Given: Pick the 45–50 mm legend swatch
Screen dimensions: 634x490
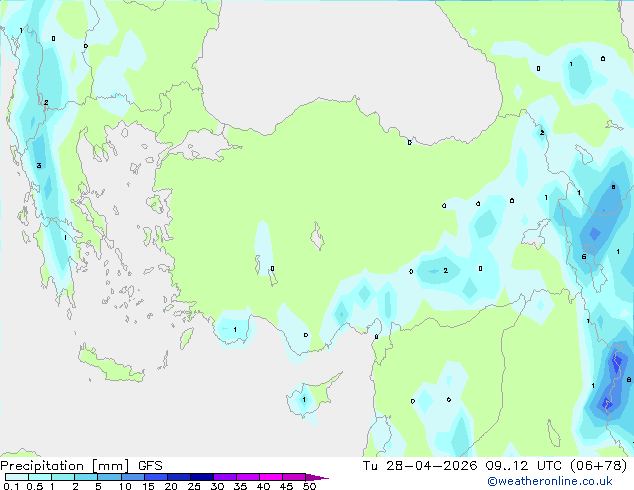Looking at the screenshot, I should (294, 477).
